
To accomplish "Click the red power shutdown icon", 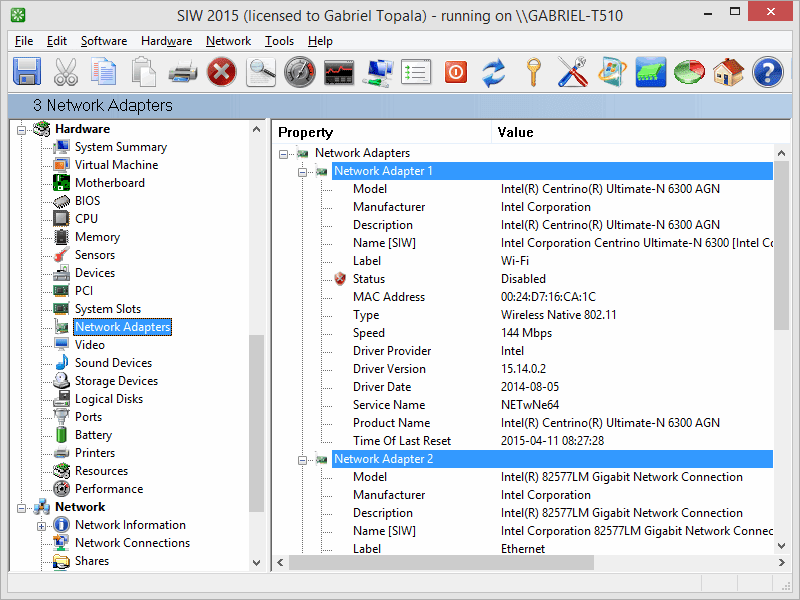I will click(453, 71).
